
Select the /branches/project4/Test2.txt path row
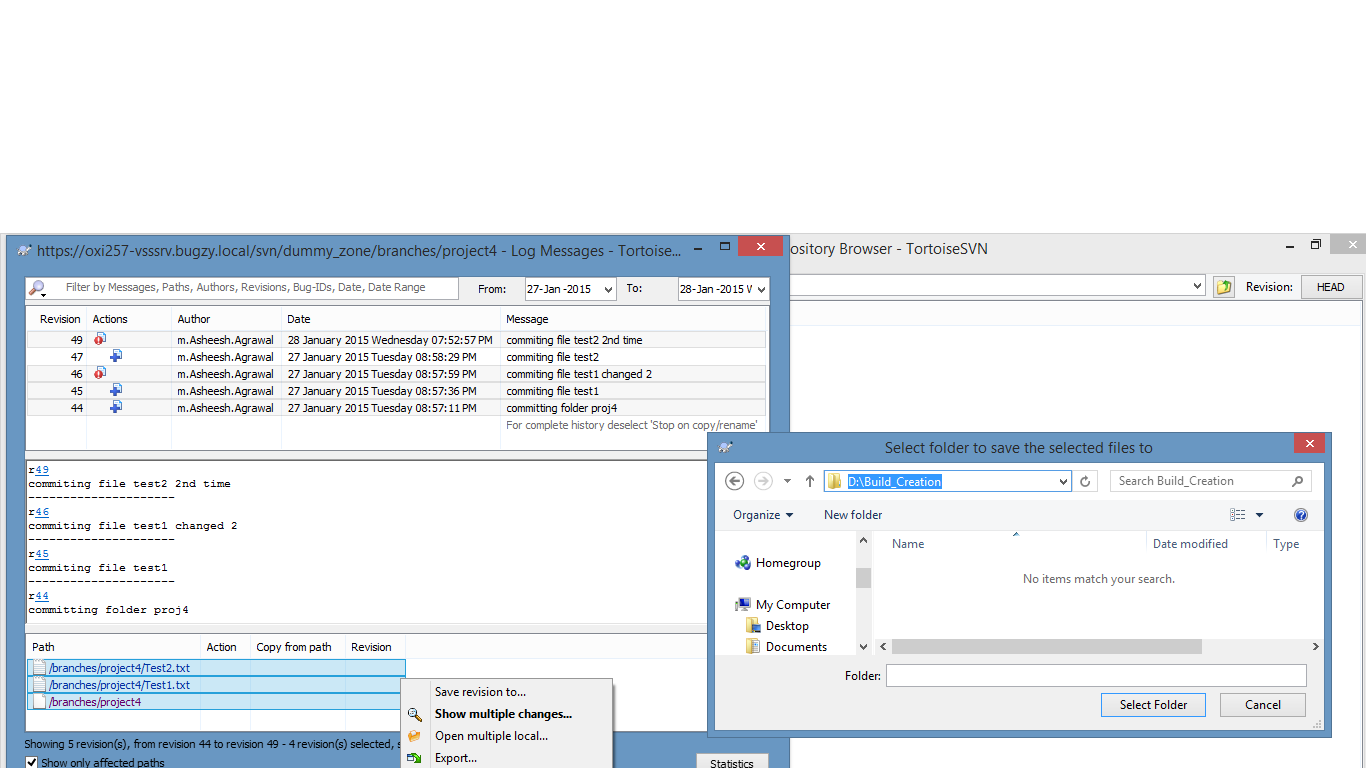click(x=217, y=668)
